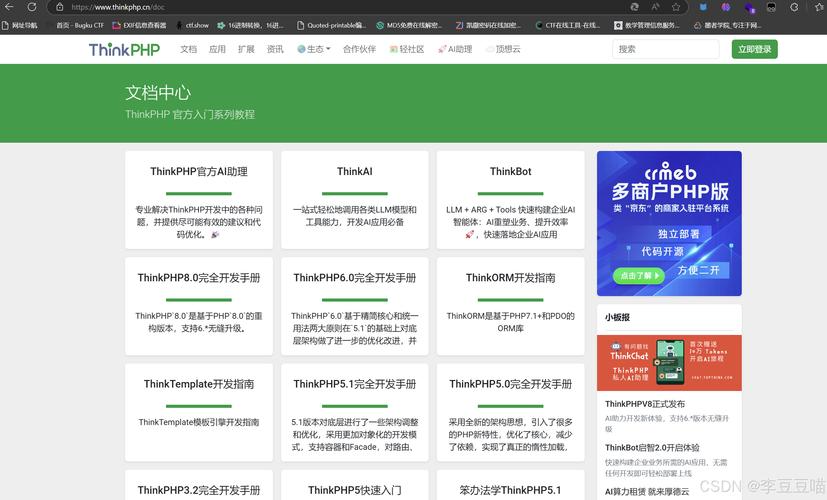This screenshot has height=500, width=827.
Task: Click the ThinkChat orange banner
Action: click(669, 363)
